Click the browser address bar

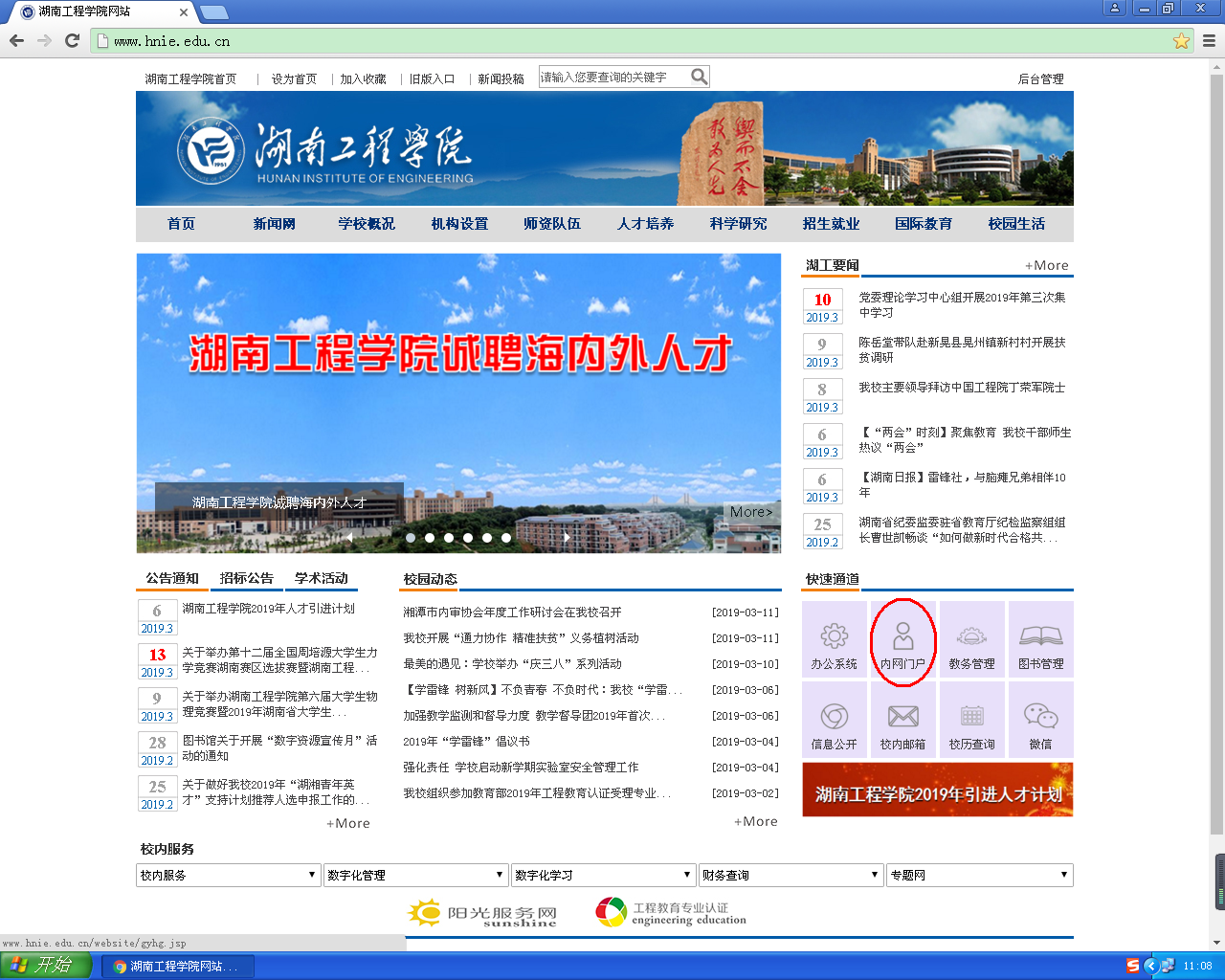tap(632, 41)
